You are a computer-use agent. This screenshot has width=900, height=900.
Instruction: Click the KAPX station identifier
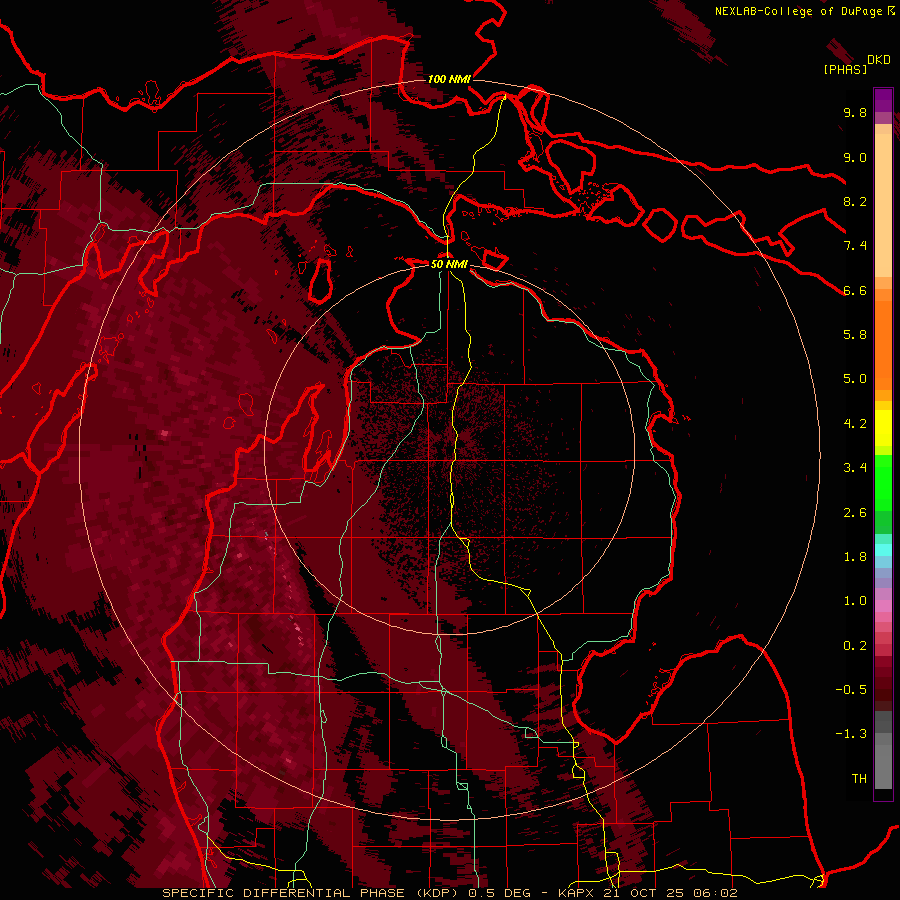(578, 893)
